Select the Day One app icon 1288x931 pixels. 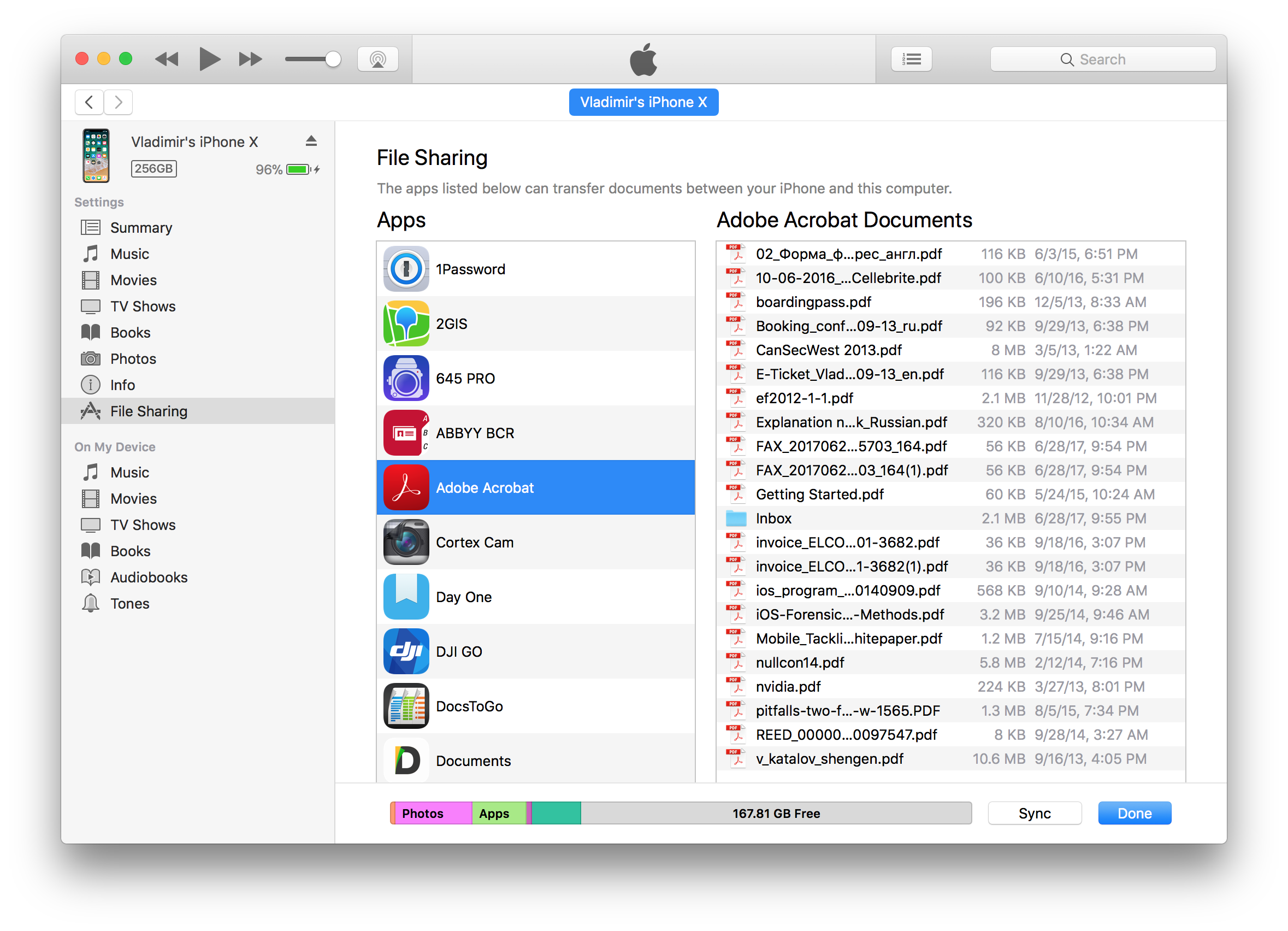(406, 597)
